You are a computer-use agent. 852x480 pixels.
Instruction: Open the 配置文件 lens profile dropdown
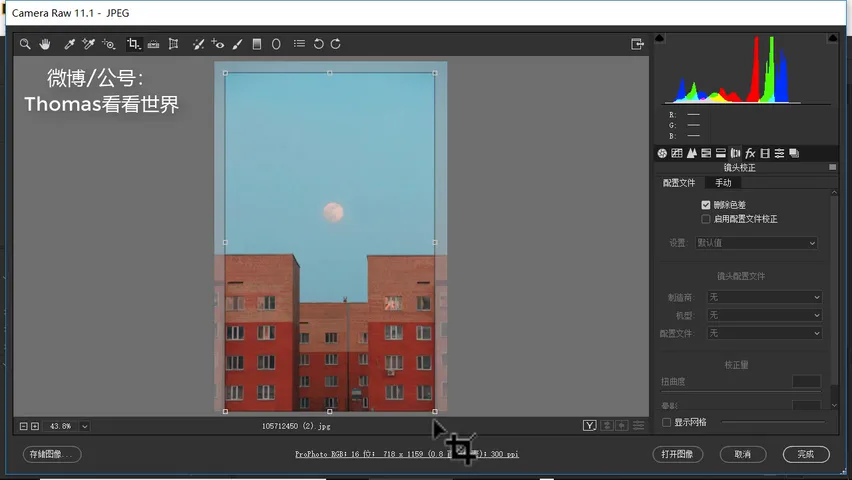click(765, 333)
